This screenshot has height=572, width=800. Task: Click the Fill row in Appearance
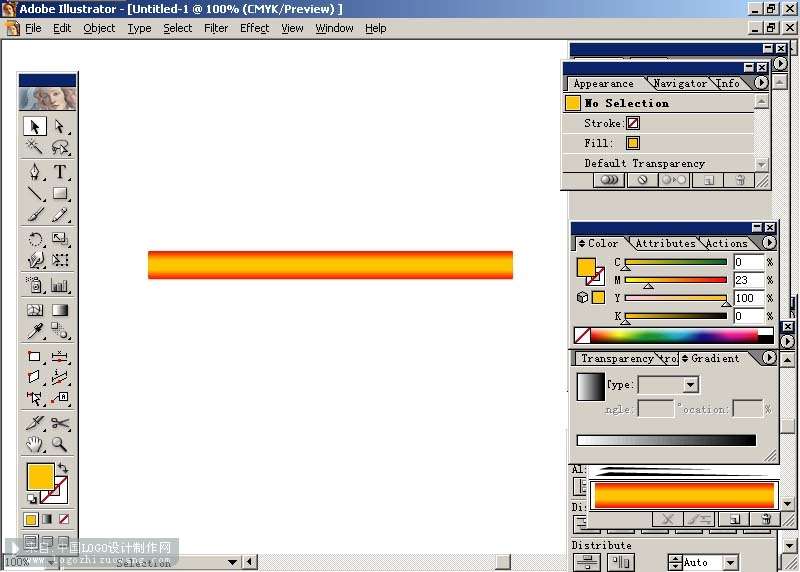[658, 143]
